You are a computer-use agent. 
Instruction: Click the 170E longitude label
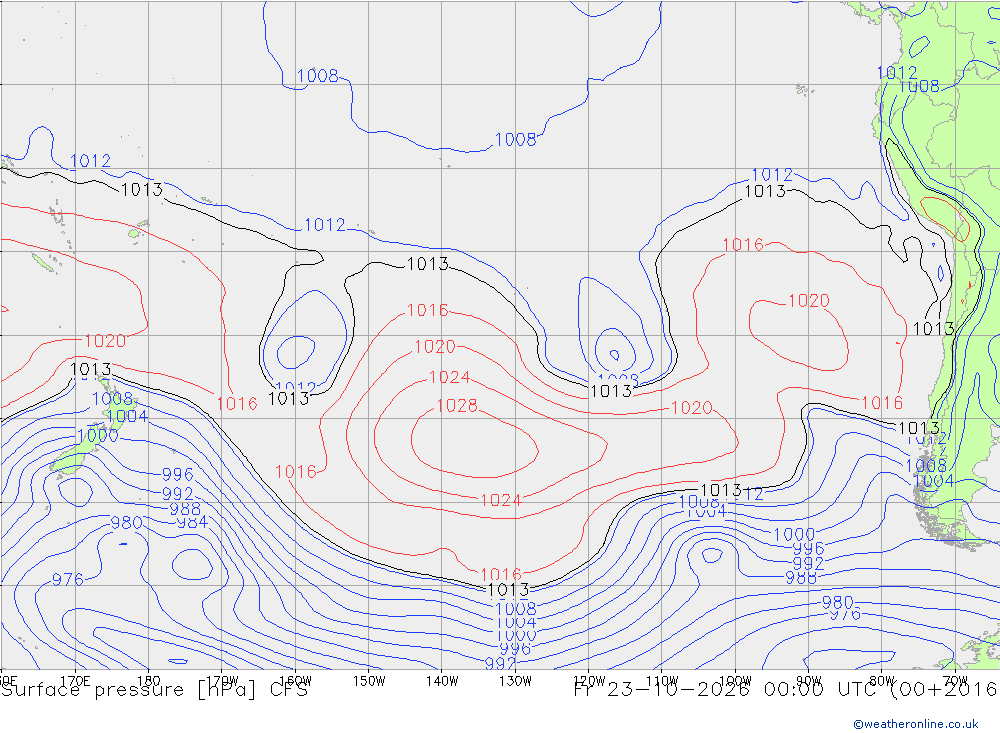coord(75,681)
